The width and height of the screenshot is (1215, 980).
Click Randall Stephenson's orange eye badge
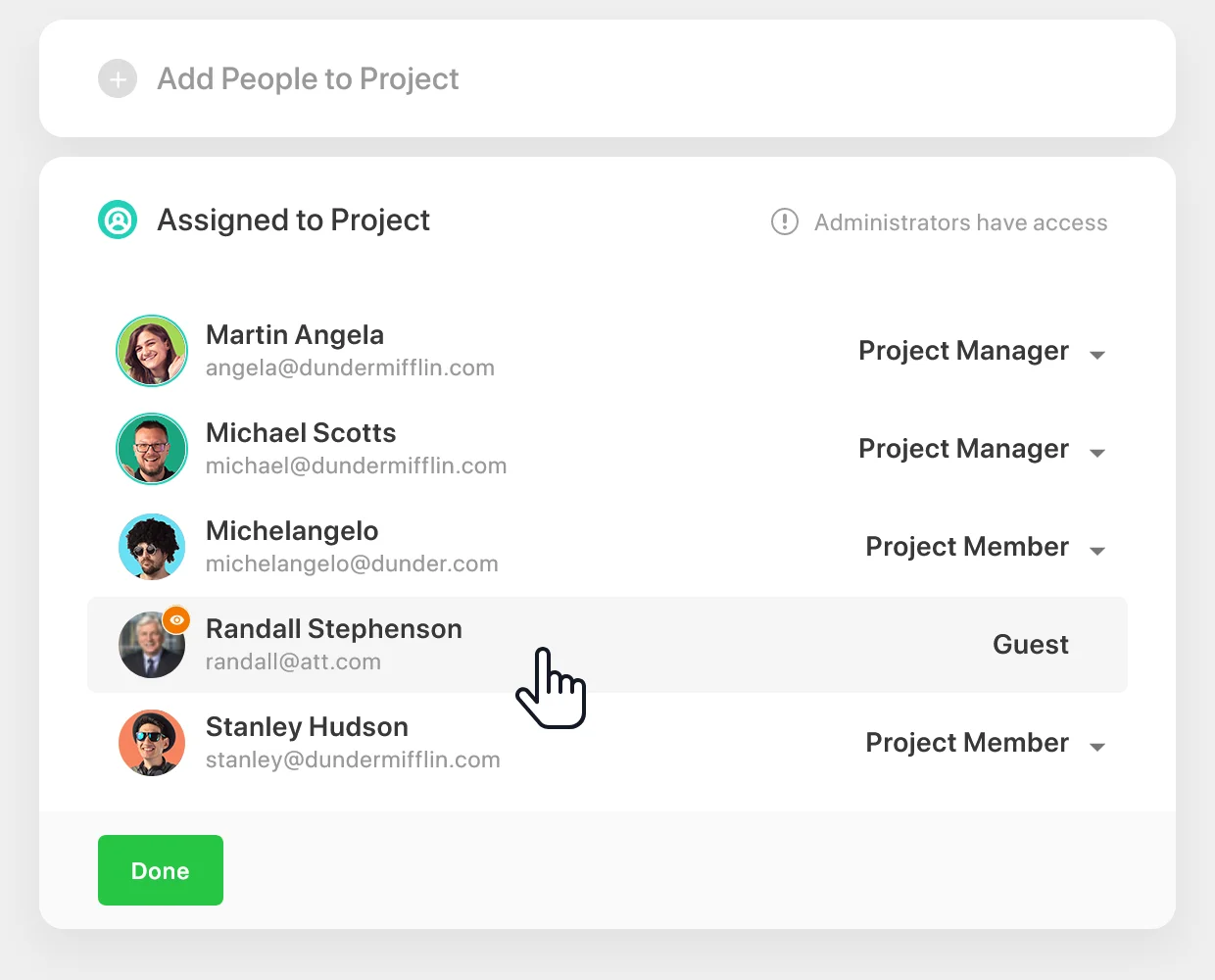coord(176,619)
